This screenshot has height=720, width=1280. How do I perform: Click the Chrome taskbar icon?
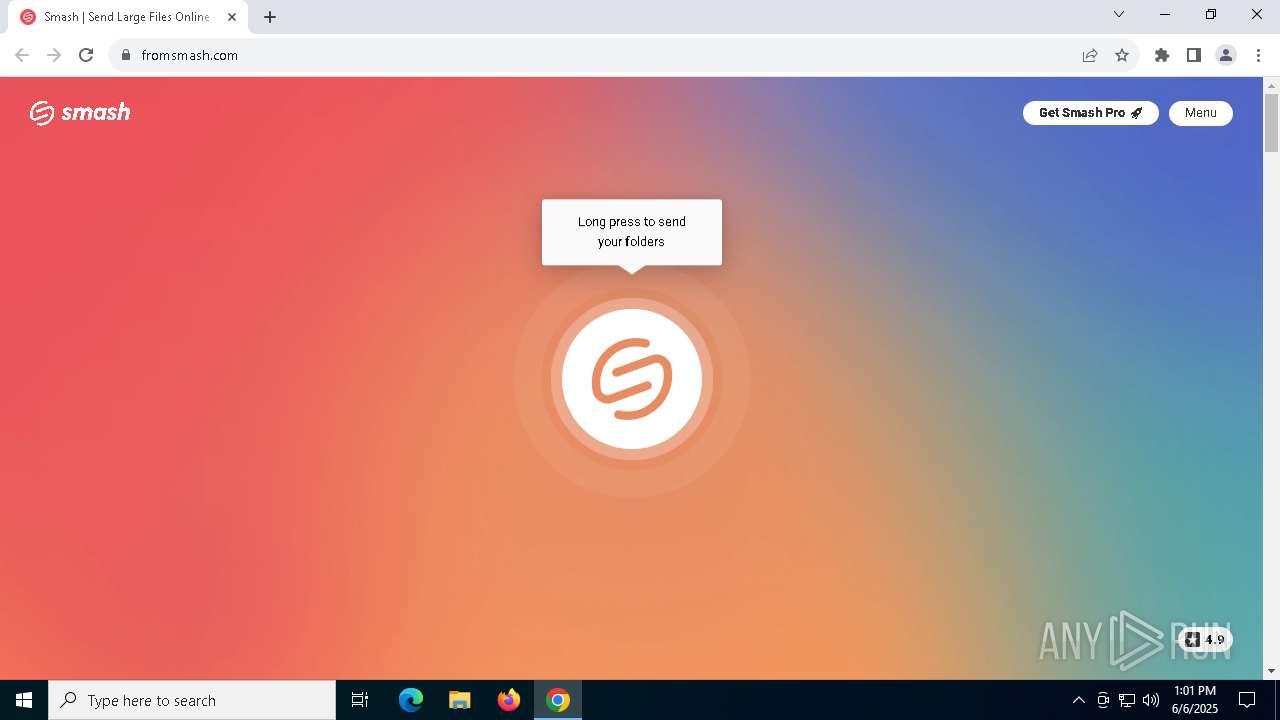pos(558,700)
